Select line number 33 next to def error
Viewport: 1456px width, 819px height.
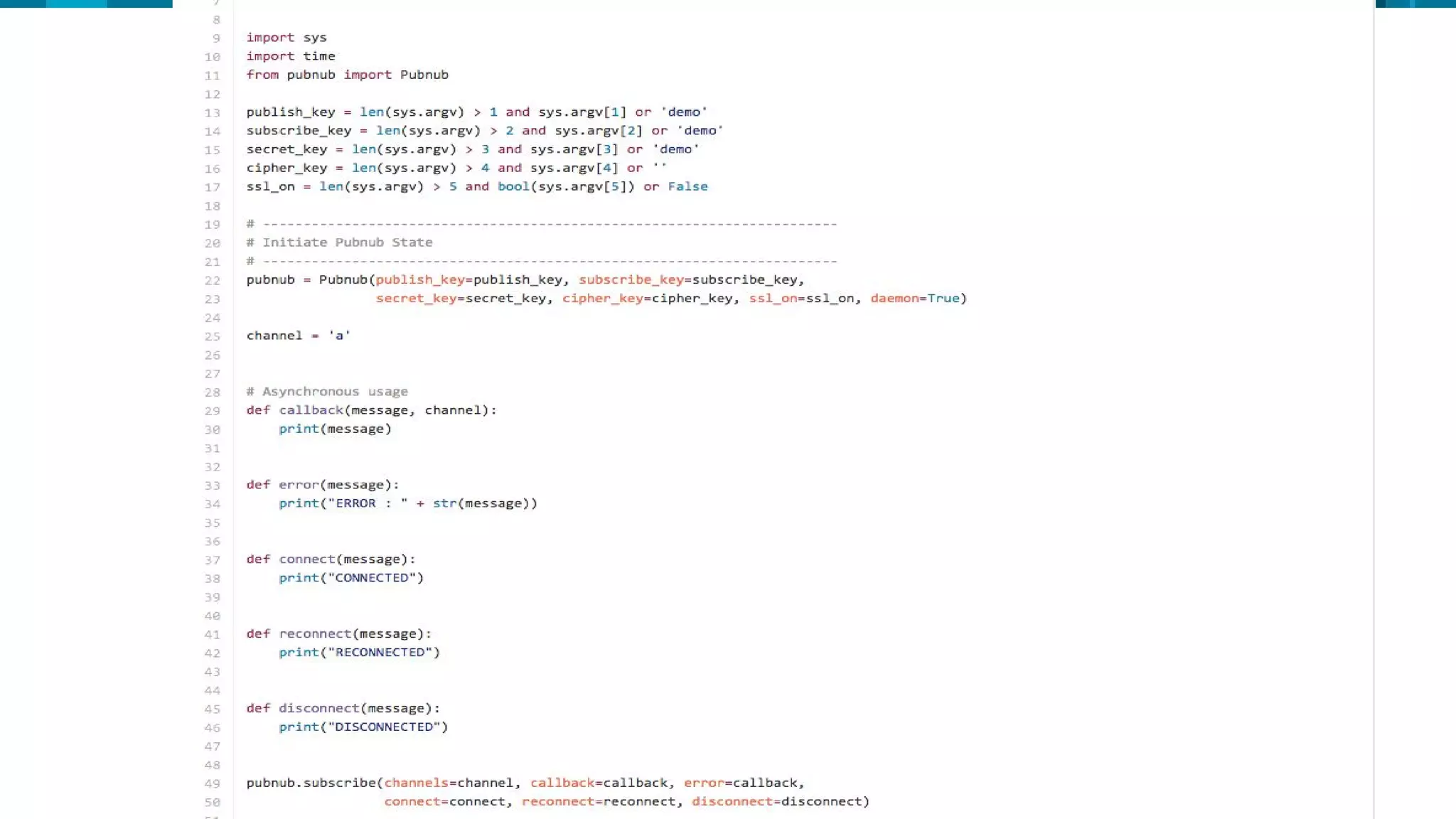click(x=212, y=486)
